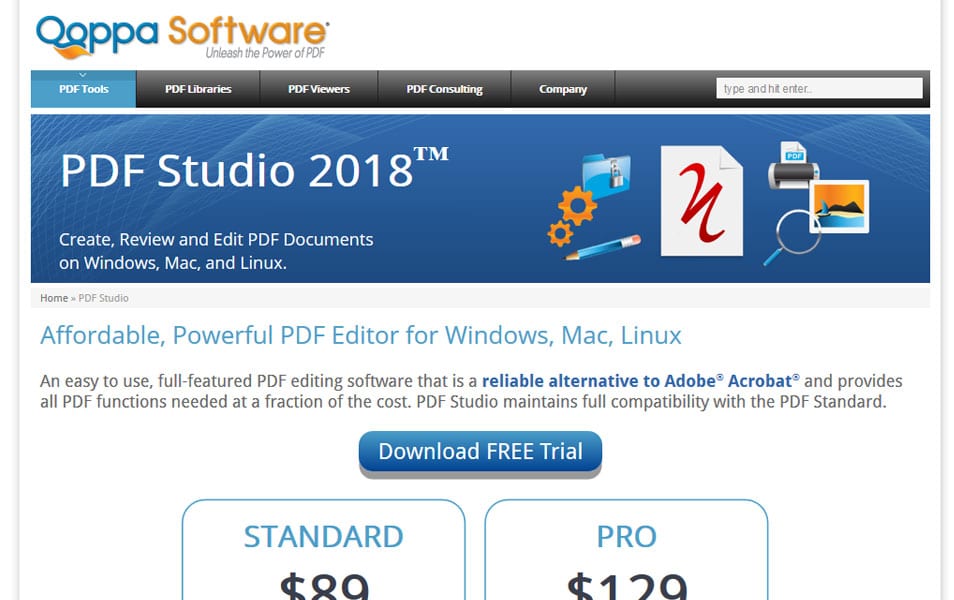Click the PDF Studio 2018 banner title

254,170
